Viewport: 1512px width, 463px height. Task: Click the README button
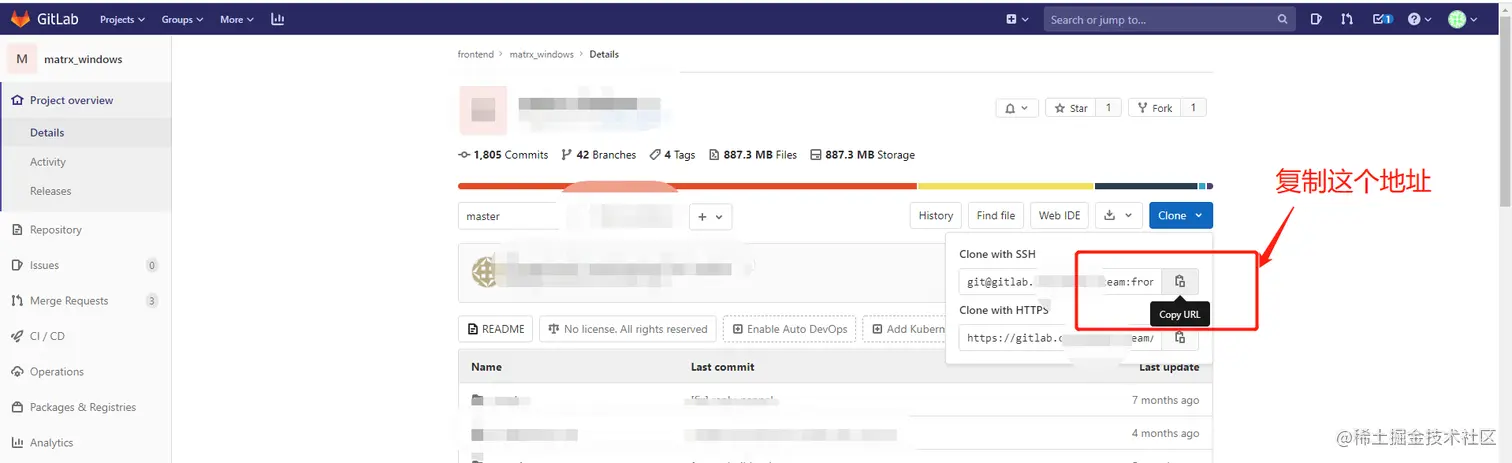tap(496, 329)
